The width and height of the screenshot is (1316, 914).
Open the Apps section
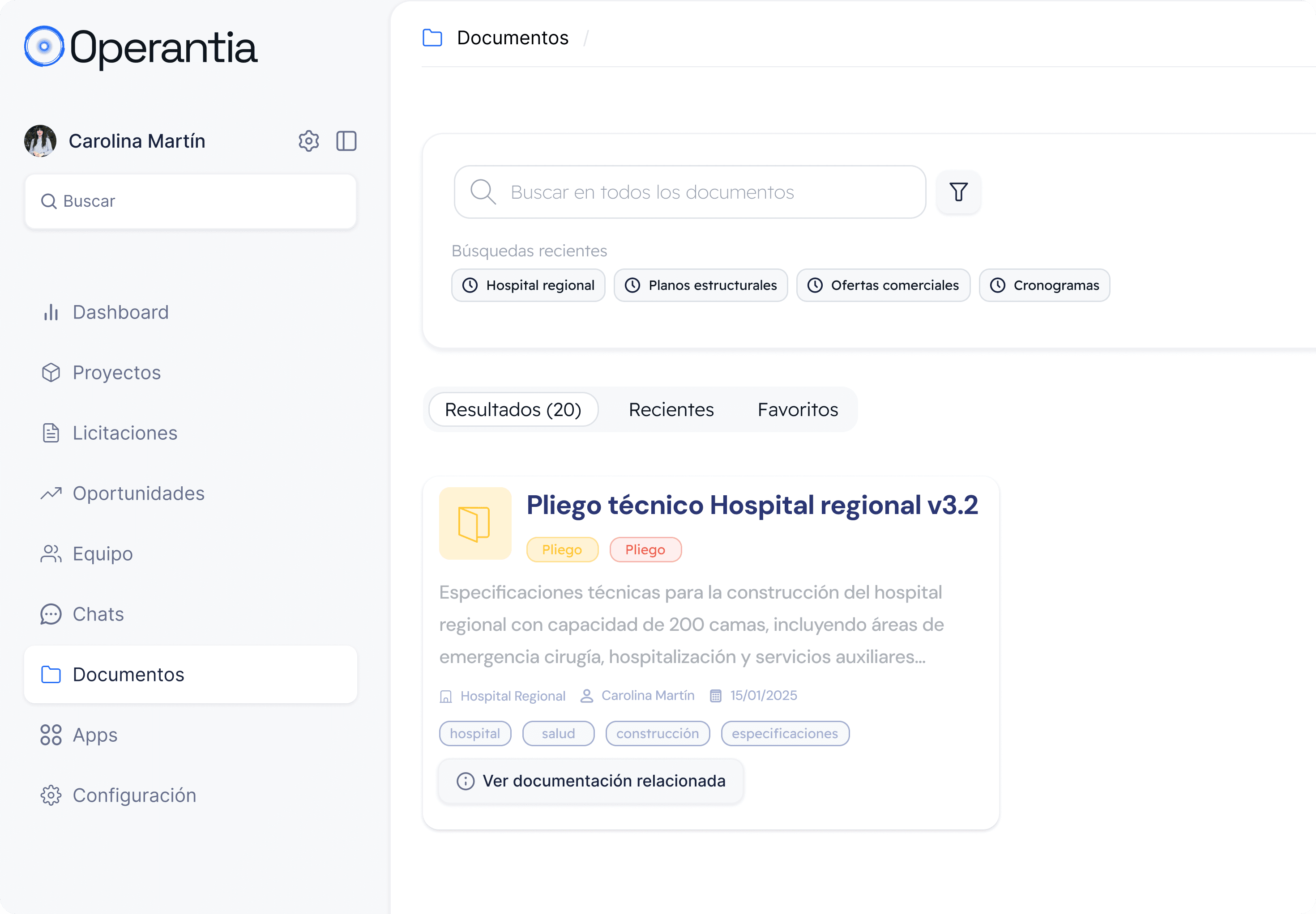click(x=94, y=735)
